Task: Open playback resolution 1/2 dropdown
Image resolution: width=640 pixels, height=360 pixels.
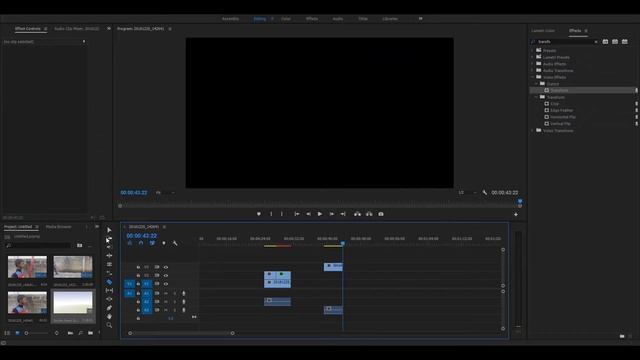Action: point(467,193)
